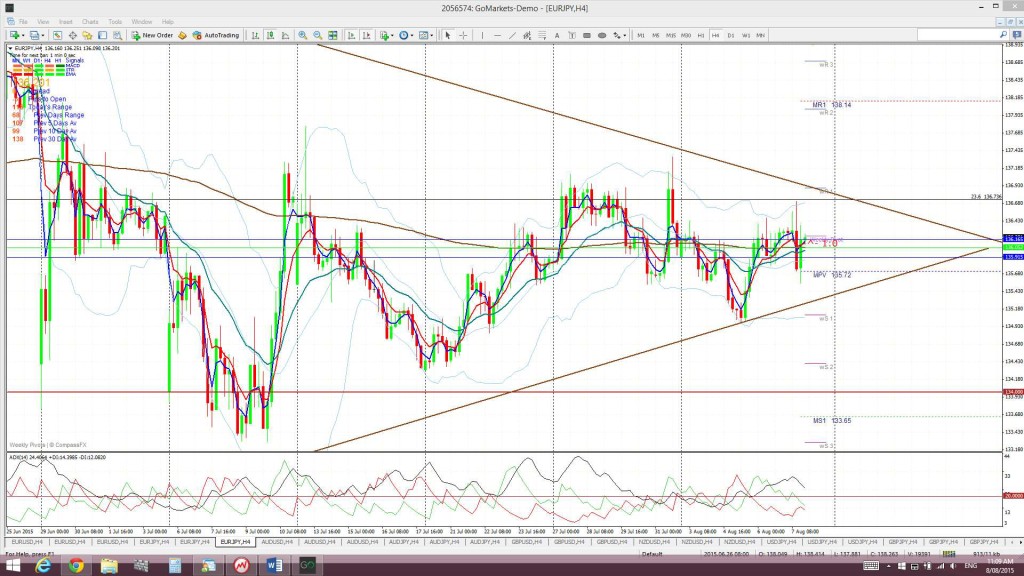The width and height of the screenshot is (1024, 576).
Task: Open the chat/community icon at top right
Action: click(1017, 35)
